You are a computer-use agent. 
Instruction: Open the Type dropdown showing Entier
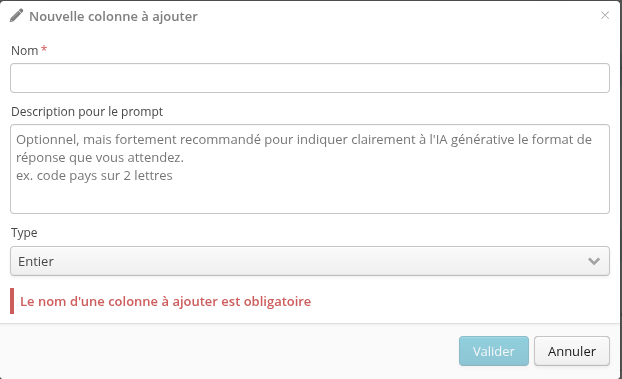pos(310,261)
